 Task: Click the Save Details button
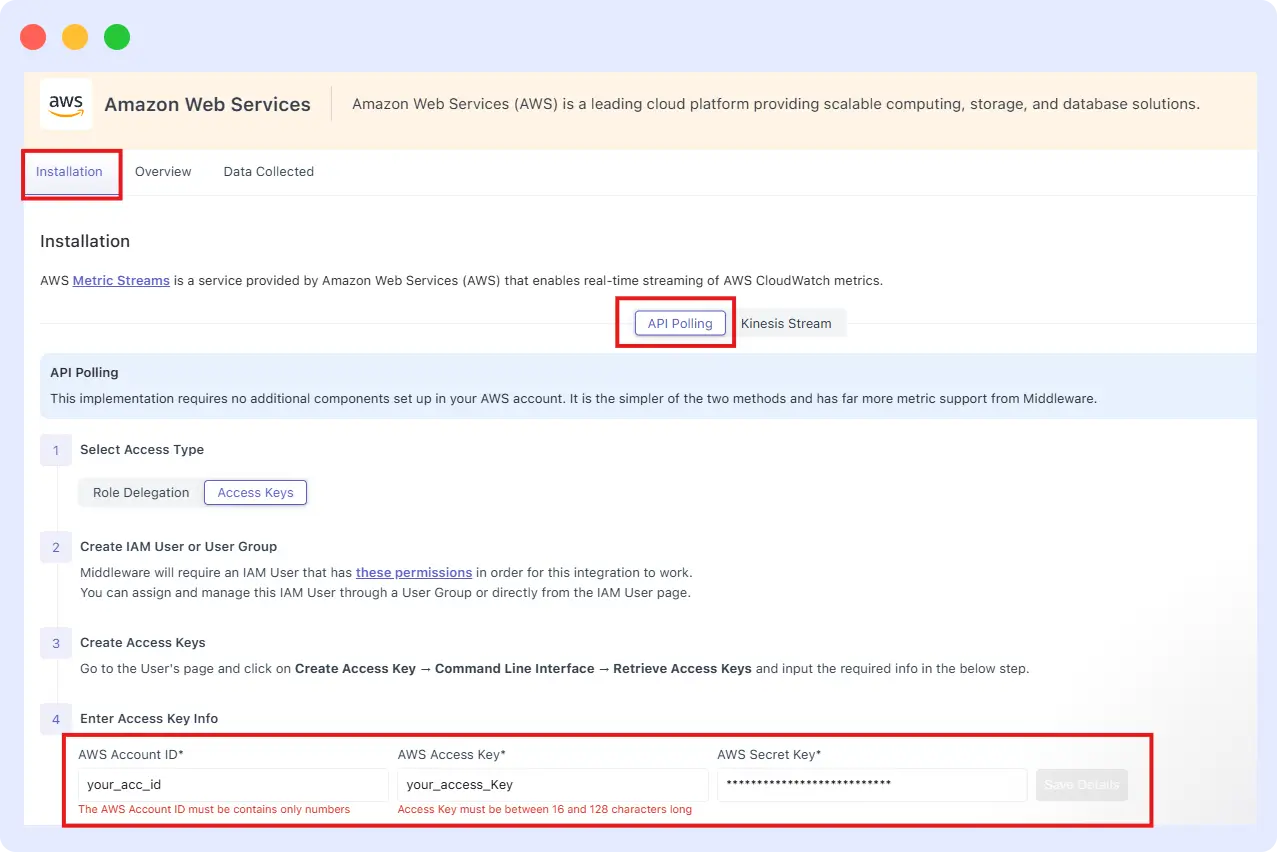click(1082, 785)
